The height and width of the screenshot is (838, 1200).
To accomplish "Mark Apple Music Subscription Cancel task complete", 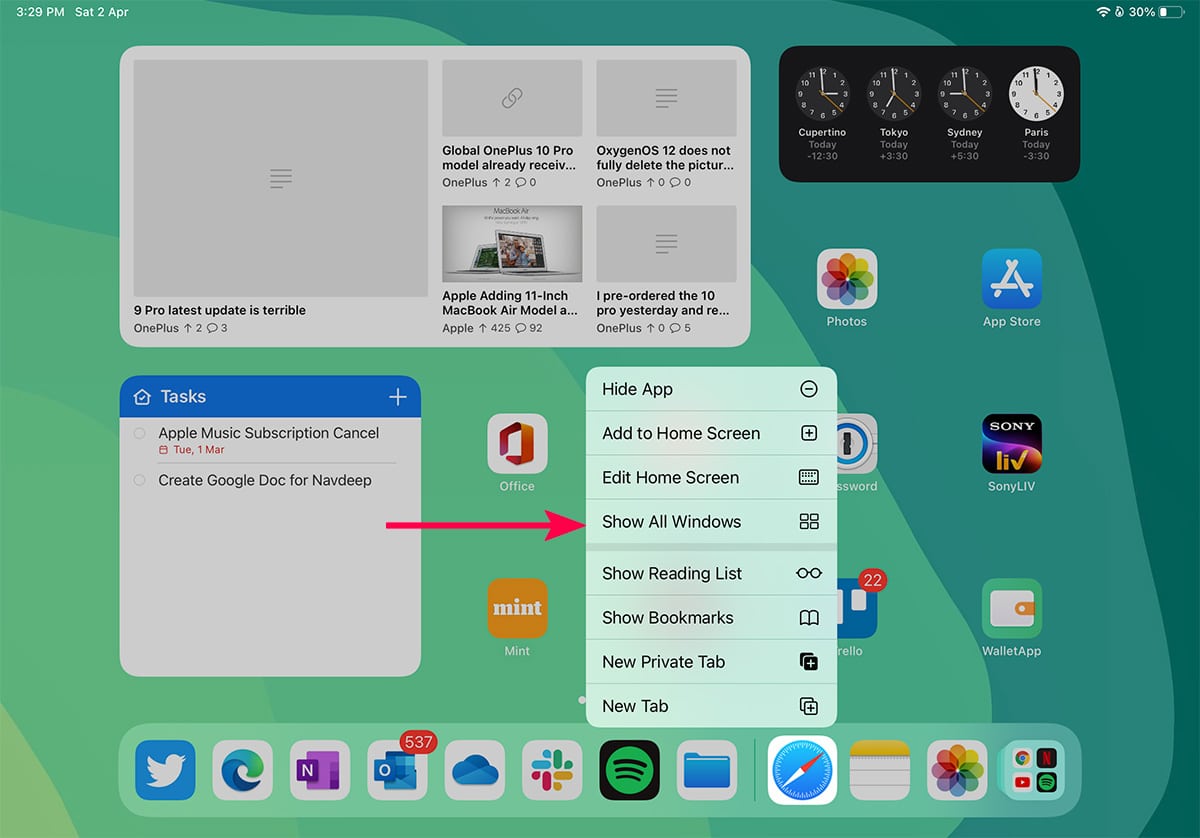I will tap(140, 434).
